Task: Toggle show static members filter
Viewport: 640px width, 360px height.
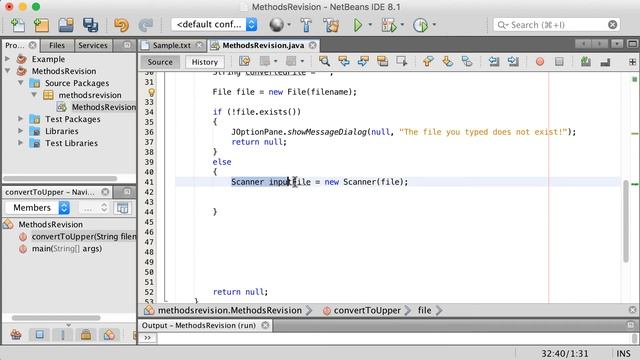Action: 63,335
